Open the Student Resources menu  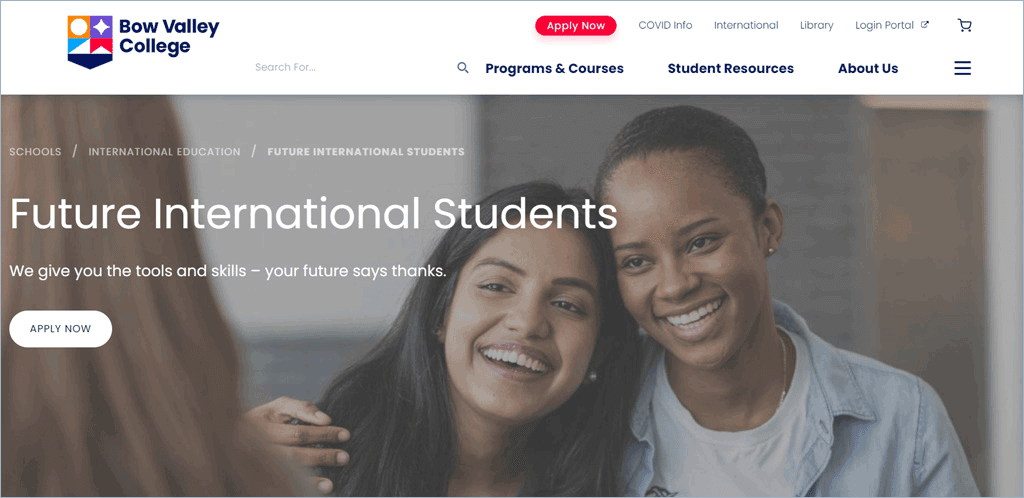click(x=731, y=69)
